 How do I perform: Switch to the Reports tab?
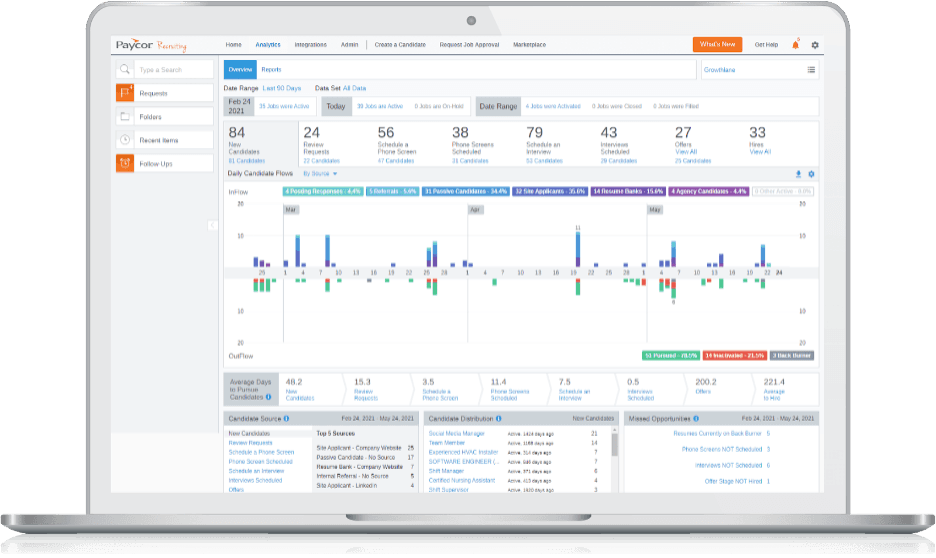(271, 70)
